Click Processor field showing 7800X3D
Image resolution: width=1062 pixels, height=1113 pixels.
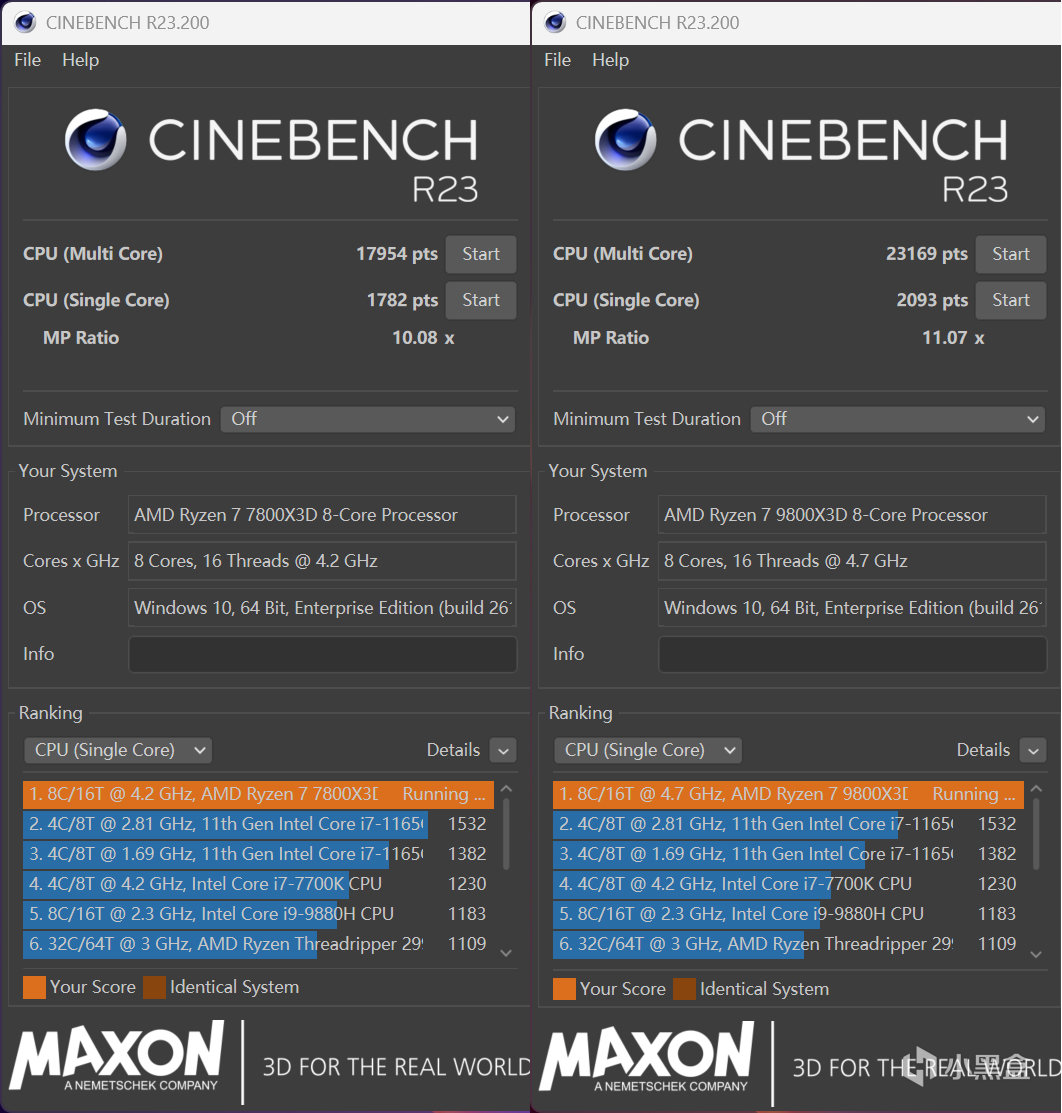click(x=322, y=515)
